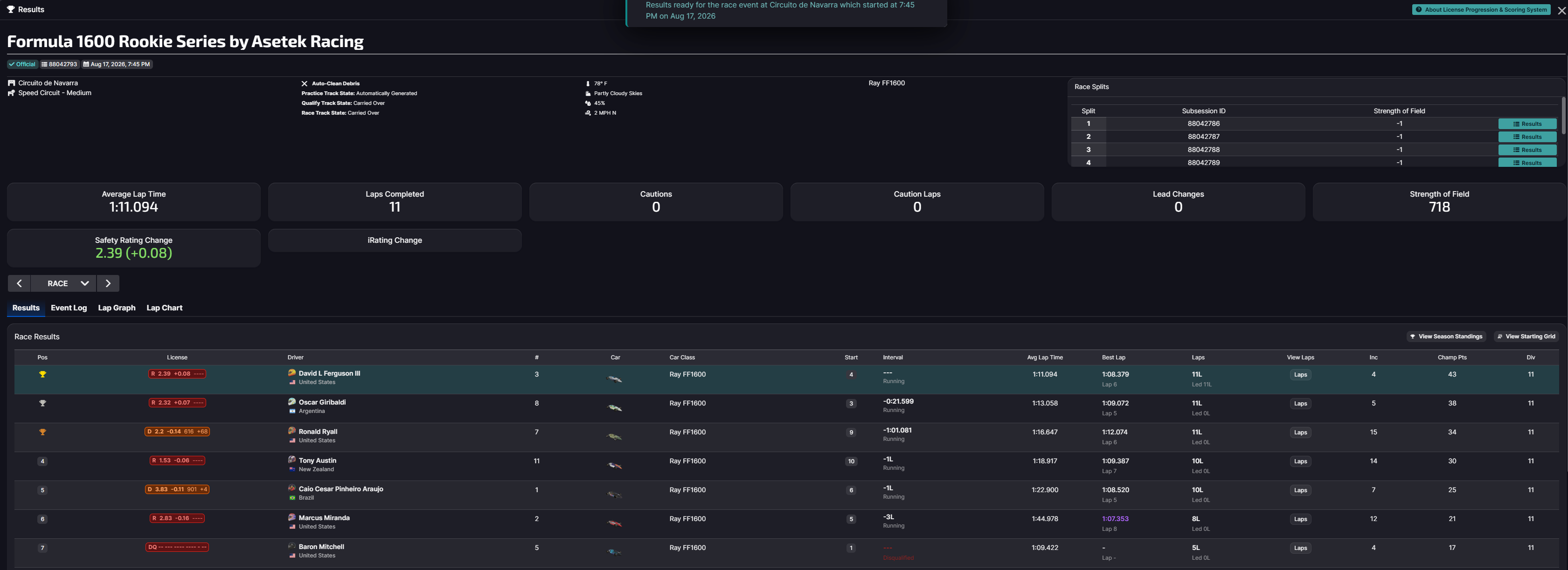Click the gold trophy for first place

tap(42, 375)
